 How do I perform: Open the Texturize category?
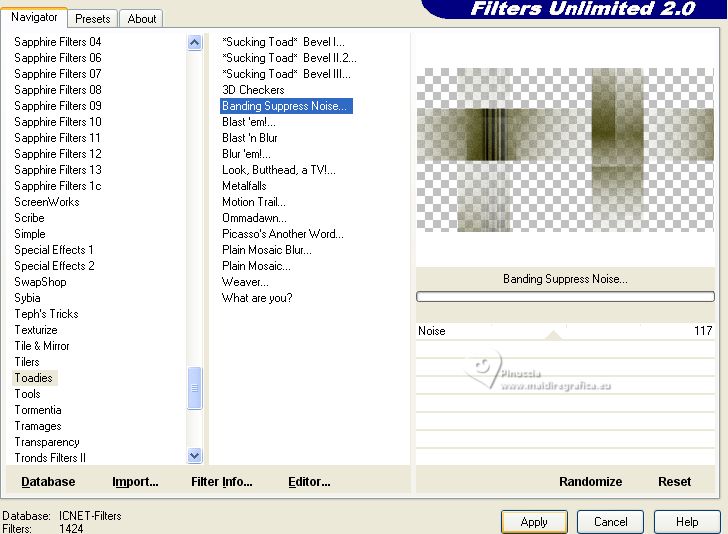(36, 330)
